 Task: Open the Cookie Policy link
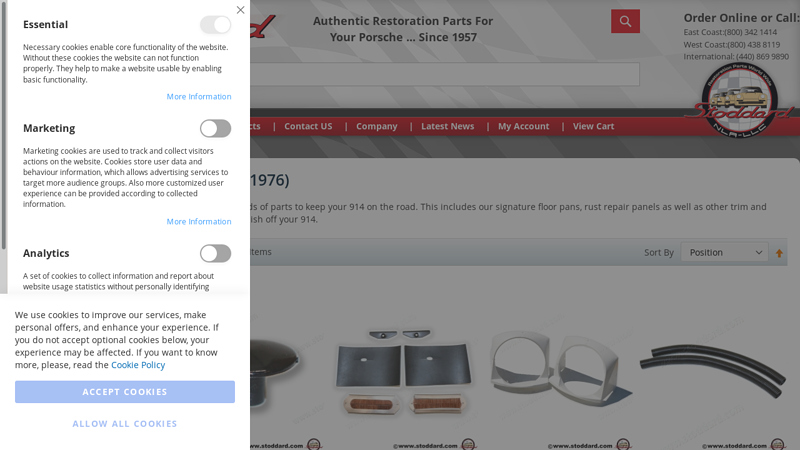pyautogui.click(x=138, y=365)
